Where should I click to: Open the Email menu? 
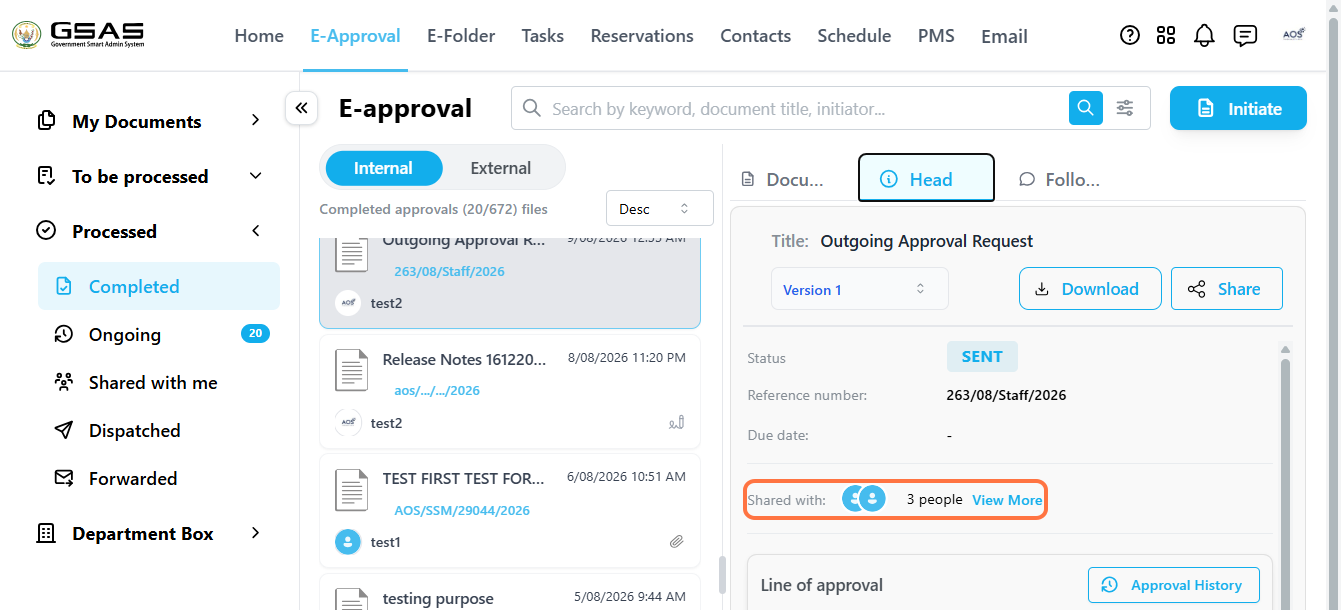click(1004, 36)
